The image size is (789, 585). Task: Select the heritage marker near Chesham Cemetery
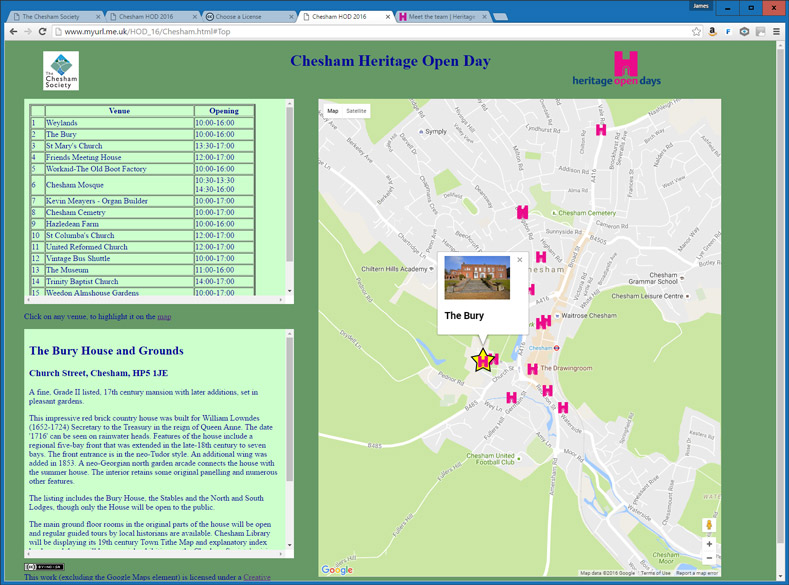[523, 212]
